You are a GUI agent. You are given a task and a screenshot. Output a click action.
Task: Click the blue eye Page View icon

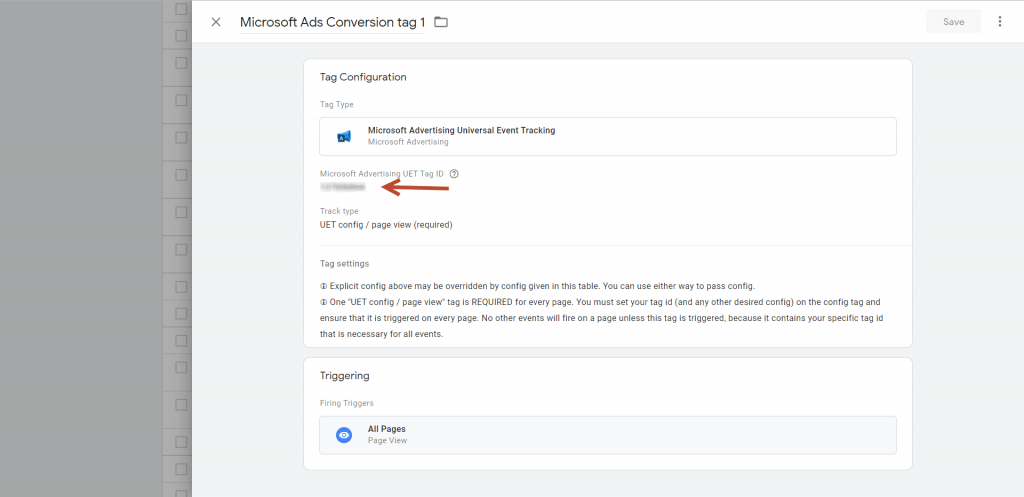point(344,435)
